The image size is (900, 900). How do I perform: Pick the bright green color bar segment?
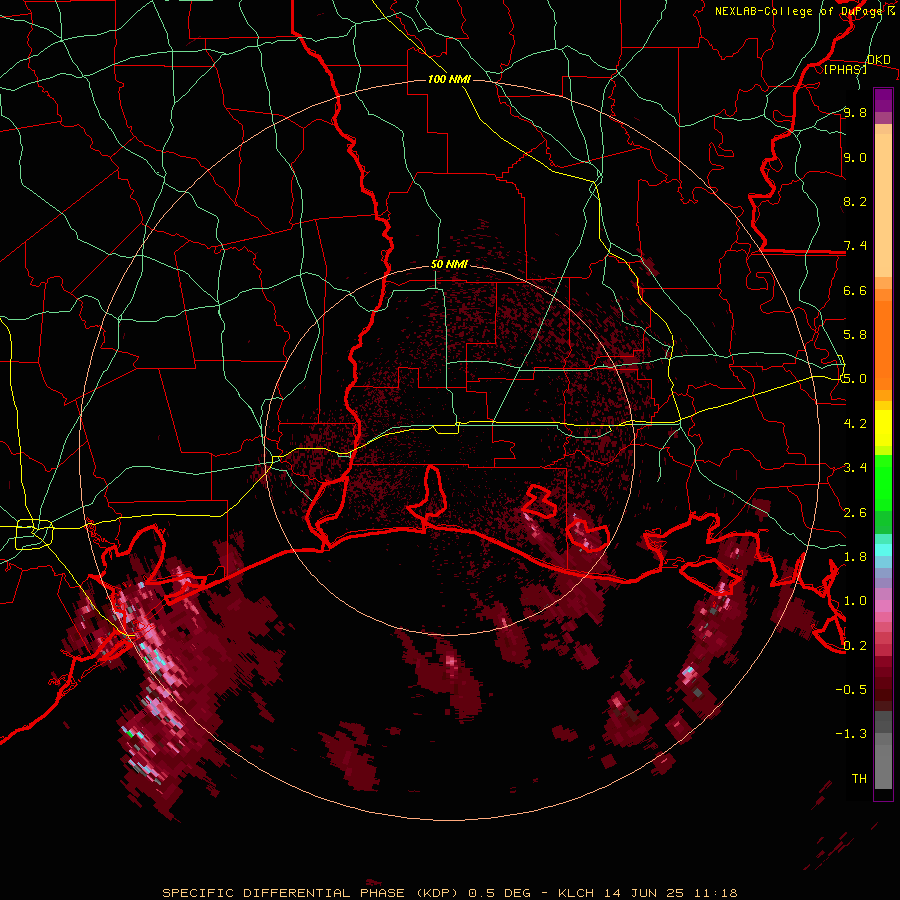click(883, 482)
